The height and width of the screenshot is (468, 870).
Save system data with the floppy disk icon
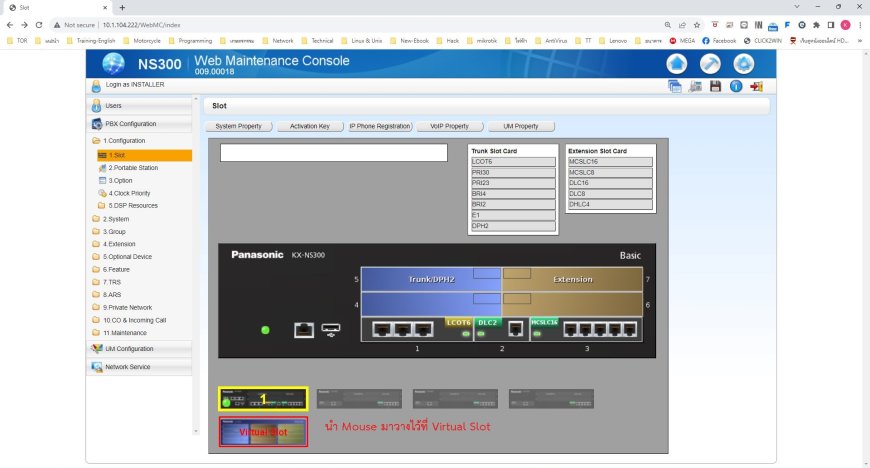715,86
